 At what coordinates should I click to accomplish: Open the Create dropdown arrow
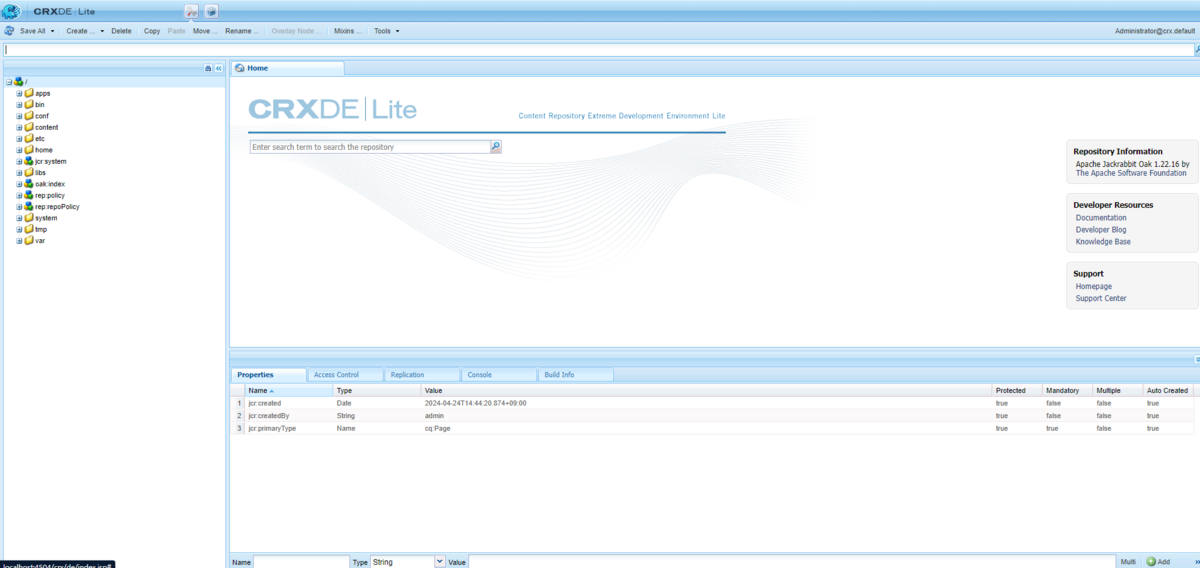(x=102, y=31)
